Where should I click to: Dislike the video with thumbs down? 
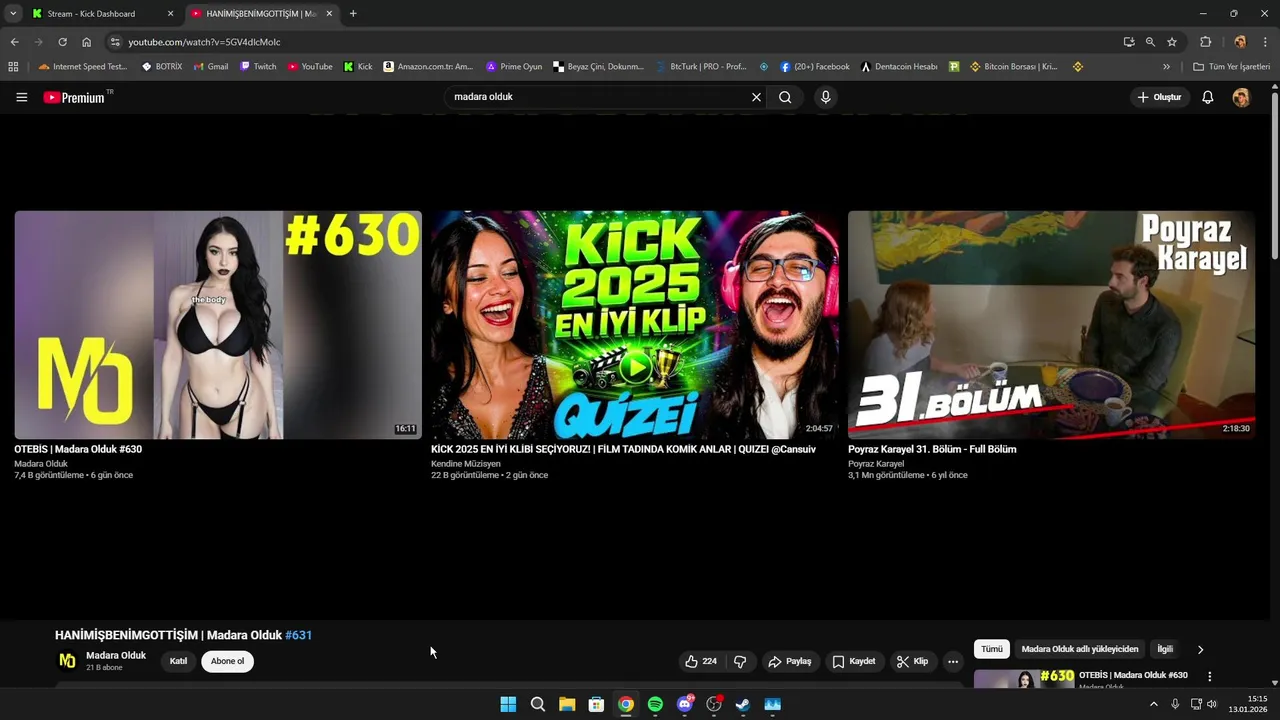pos(740,661)
